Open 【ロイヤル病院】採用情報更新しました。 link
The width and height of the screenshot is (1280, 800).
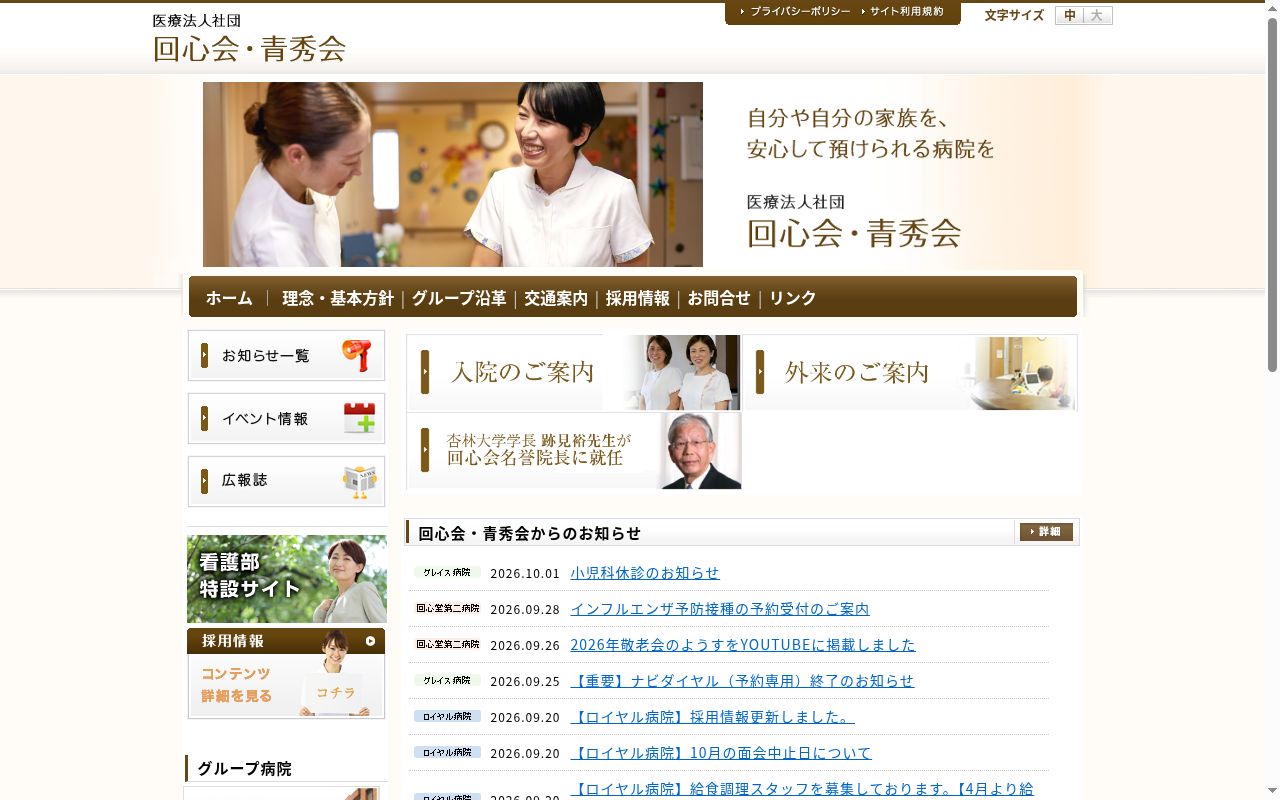(712, 717)
